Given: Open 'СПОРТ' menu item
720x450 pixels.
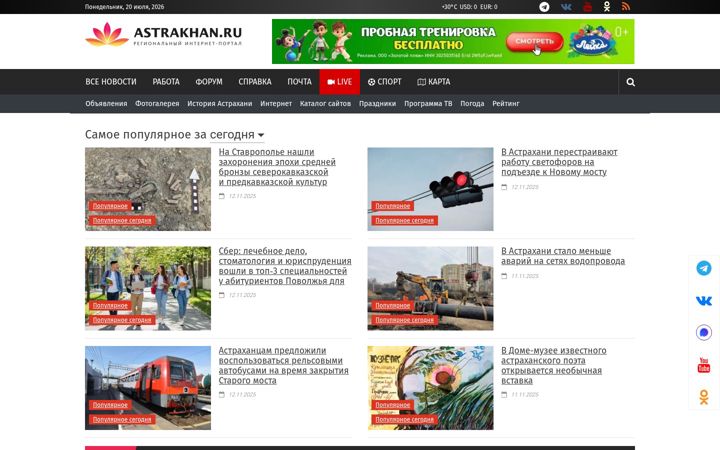Looking at the screenshot, I should pyautogui.click(x=384, y=82).
